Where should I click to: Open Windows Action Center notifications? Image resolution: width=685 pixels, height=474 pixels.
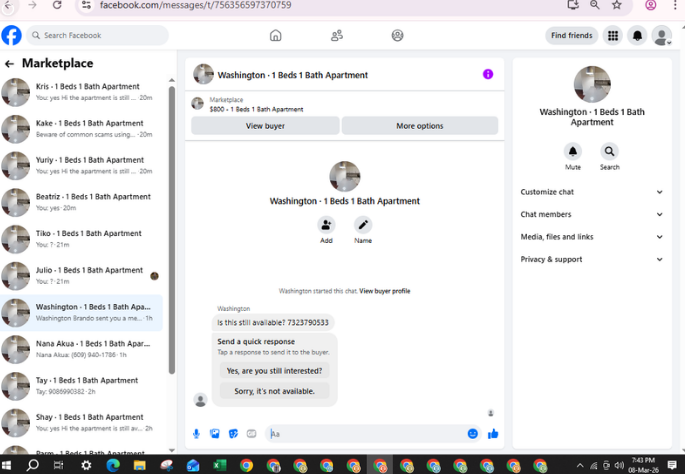[672, 465]
